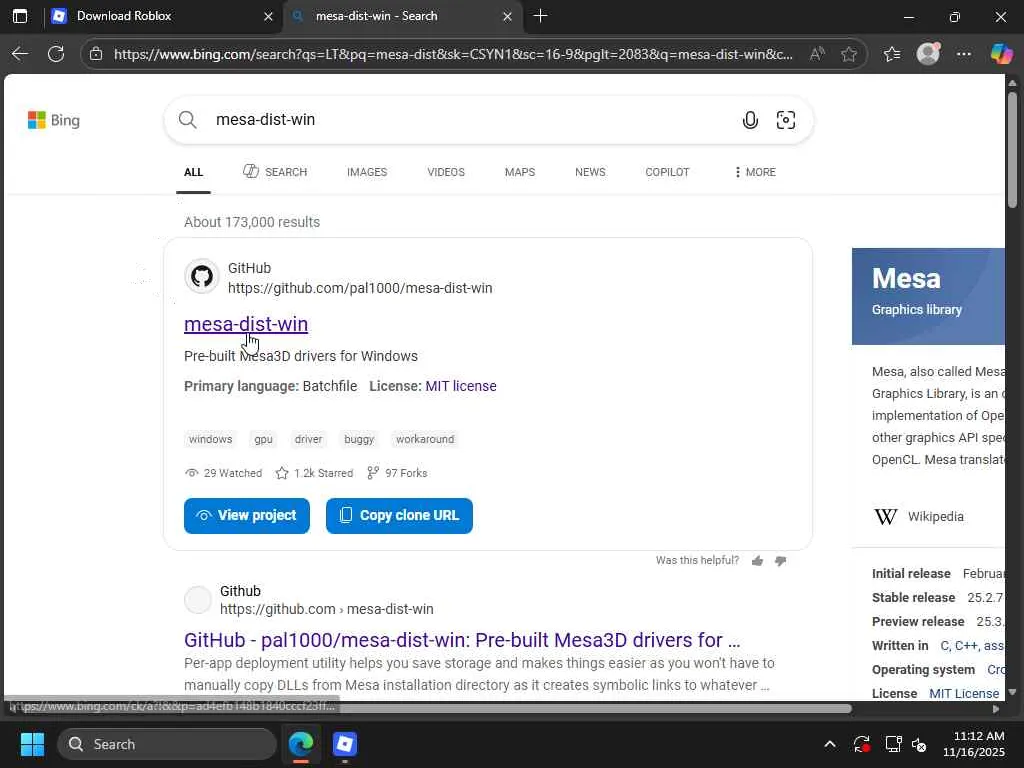The image size is (1024, 768).
Task: Reload the current page
Action: [56, 54]
